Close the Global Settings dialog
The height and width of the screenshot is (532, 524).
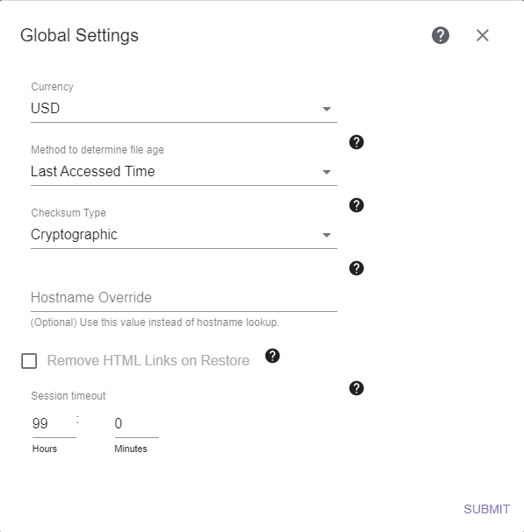[x=482, y=35]
